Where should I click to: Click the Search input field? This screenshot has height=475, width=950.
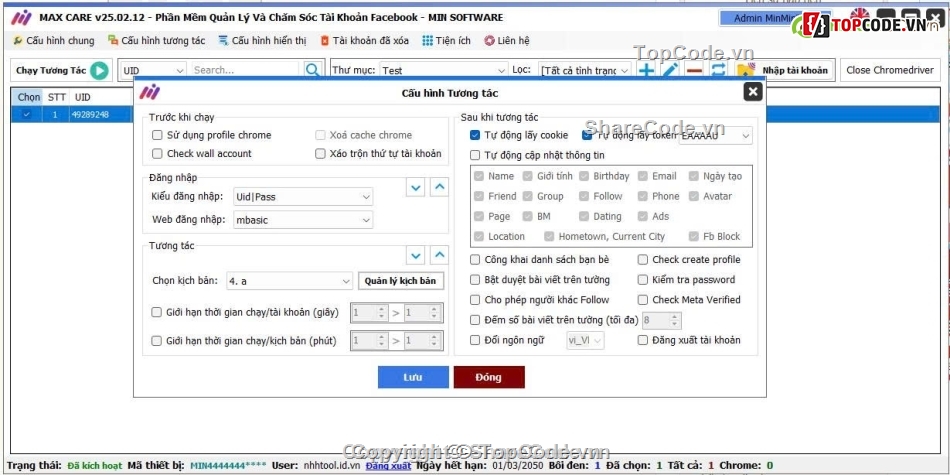point(245,70)
